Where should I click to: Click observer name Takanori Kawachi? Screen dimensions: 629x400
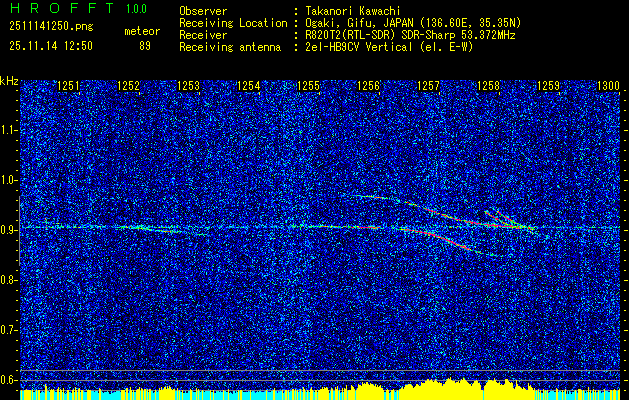click(x=351, y=11)
